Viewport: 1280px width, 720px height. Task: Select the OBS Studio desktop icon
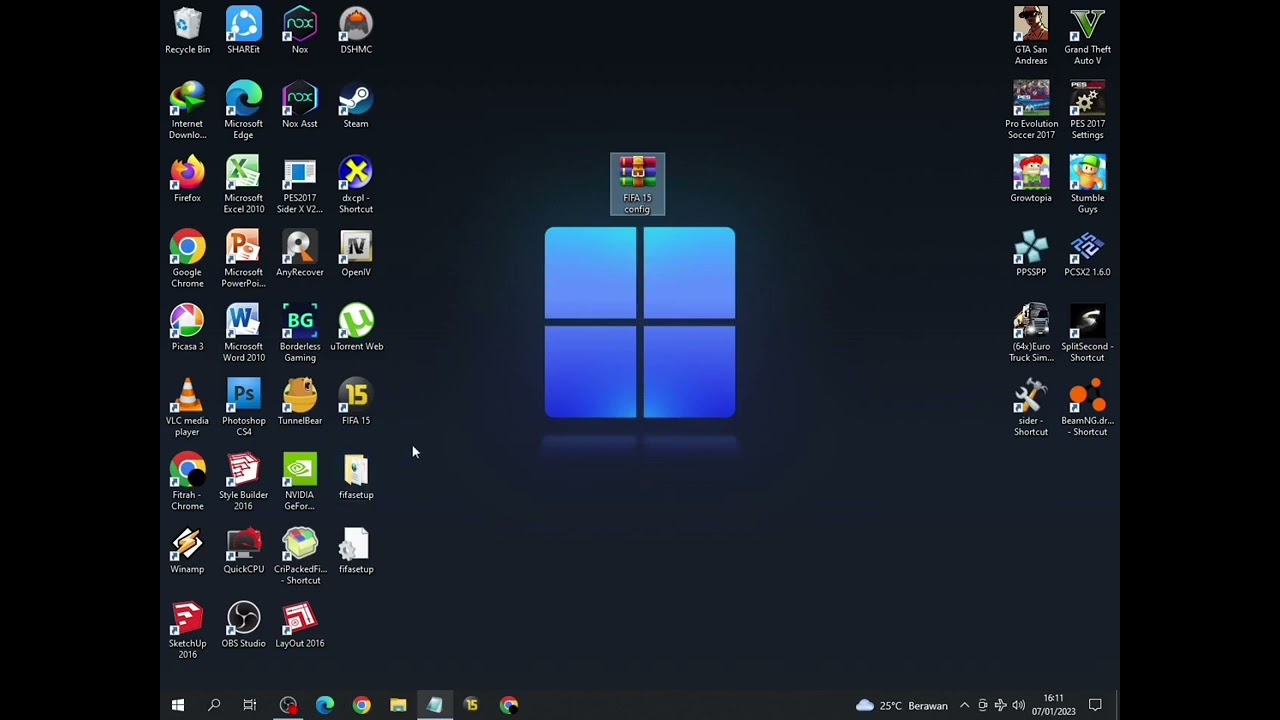pyautogui.click(x=243, y=625)
